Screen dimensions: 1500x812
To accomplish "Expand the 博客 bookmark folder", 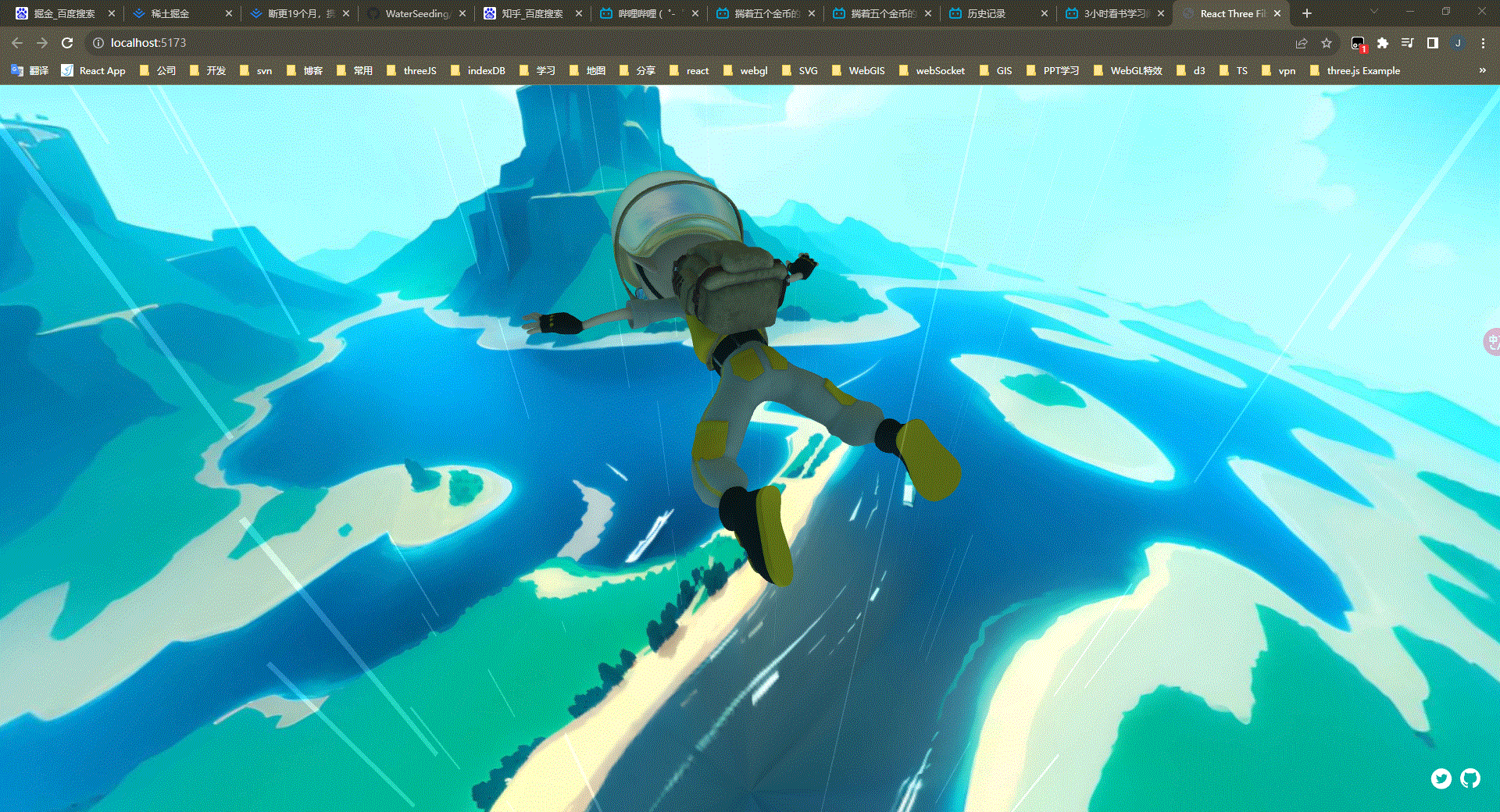I will (305, 70).
